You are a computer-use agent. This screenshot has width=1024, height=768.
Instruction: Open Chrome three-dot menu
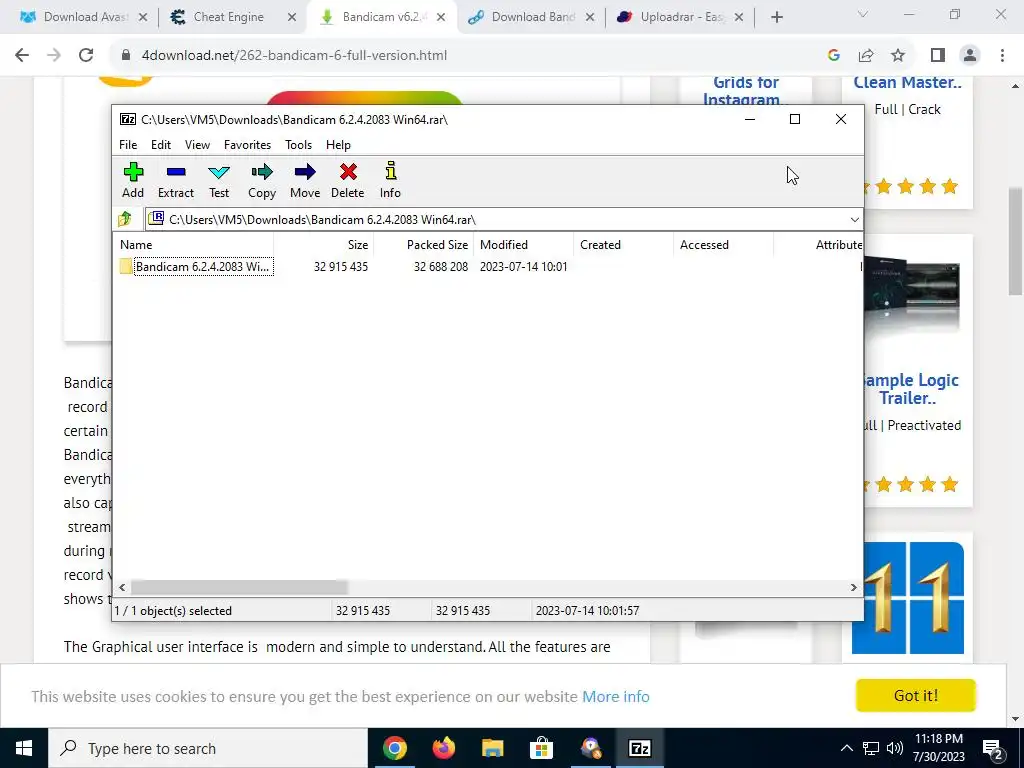tap(1002, 56)
